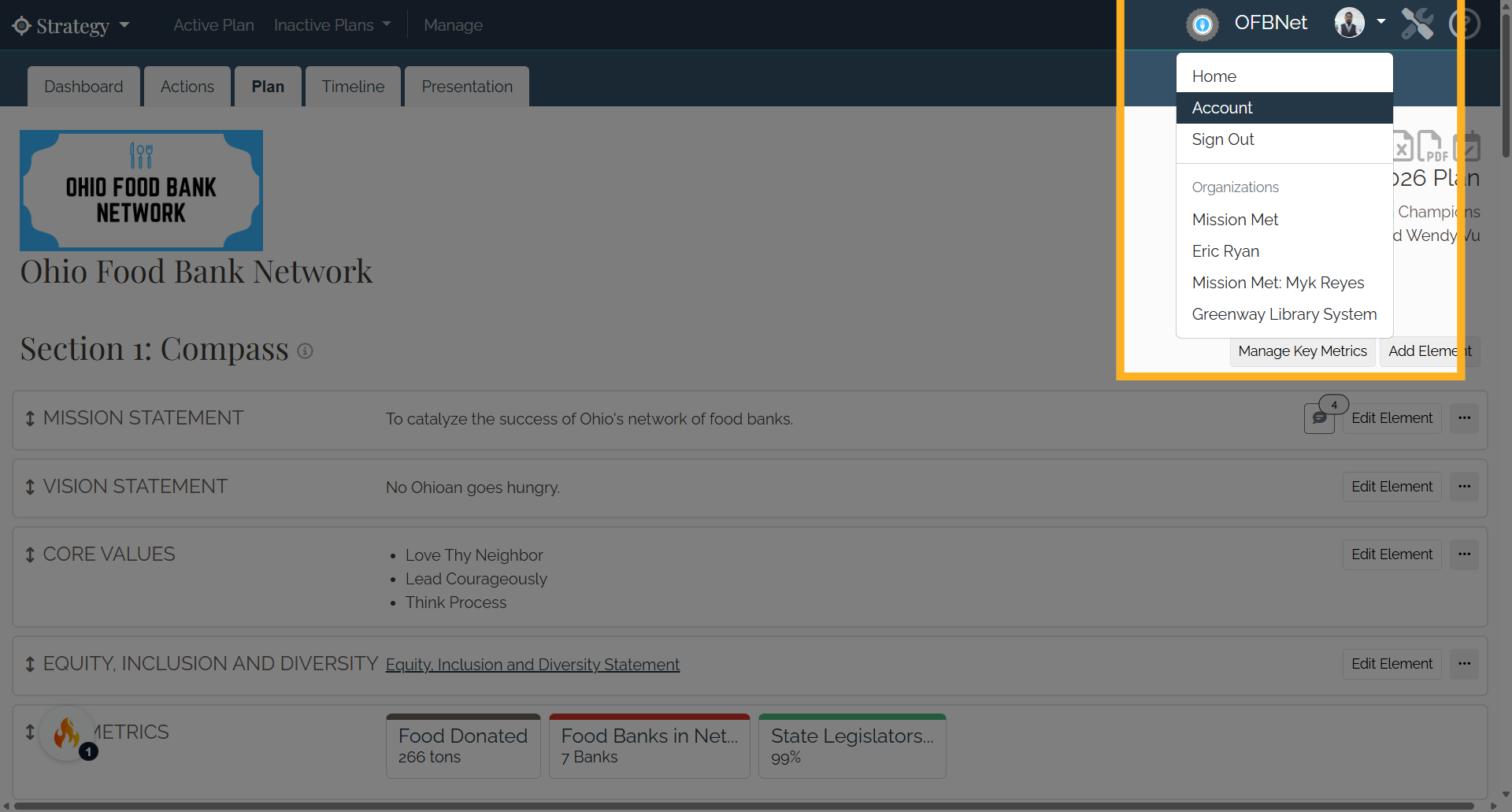The width and height of the screenshot is (1512, 812).
Task: Open the user avatar menu
Action: click(x=1349, y=23)
